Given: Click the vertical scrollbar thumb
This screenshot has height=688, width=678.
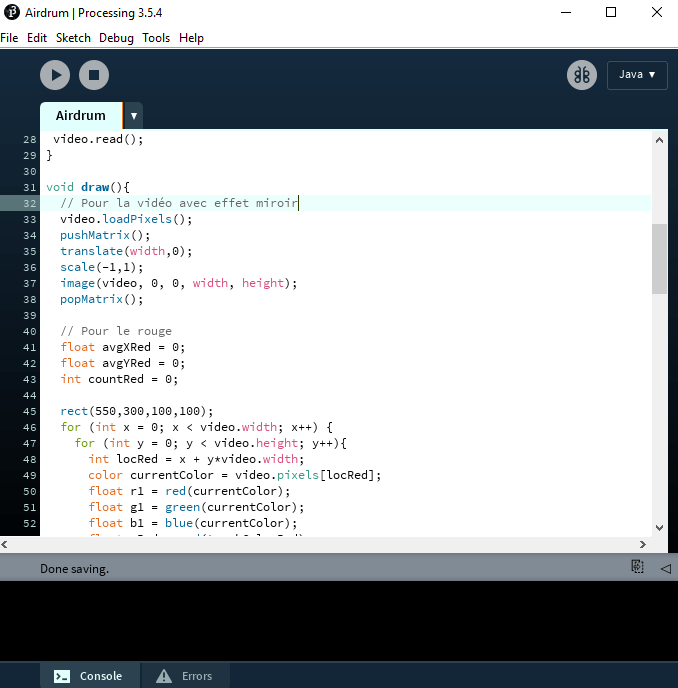Looking at the screenshot, I should point(659,259).
